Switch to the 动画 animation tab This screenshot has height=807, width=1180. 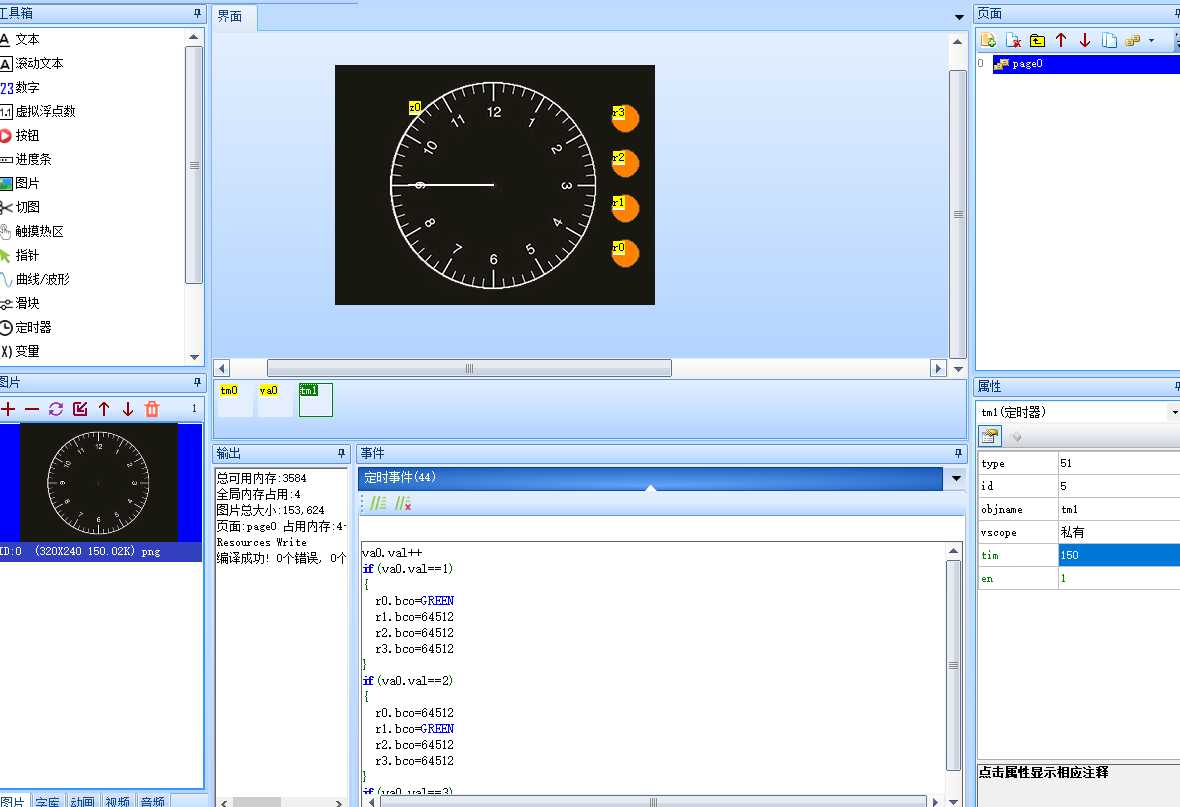(83, 802)
